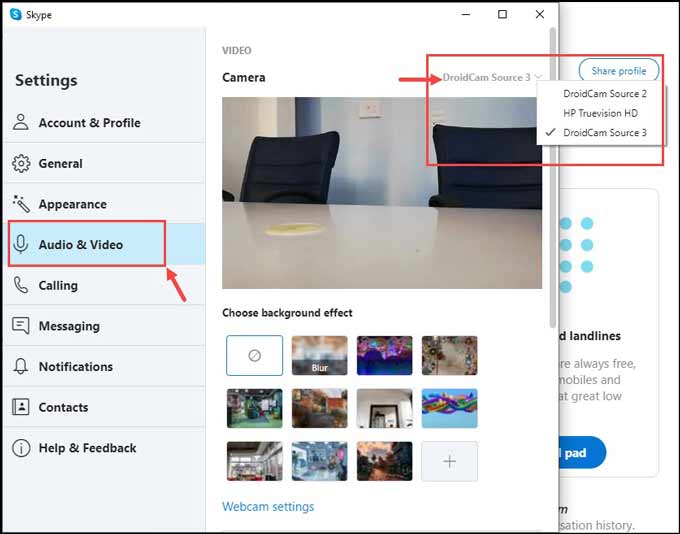
Task: Select no background effect option
Action: (x=255, y=355)
